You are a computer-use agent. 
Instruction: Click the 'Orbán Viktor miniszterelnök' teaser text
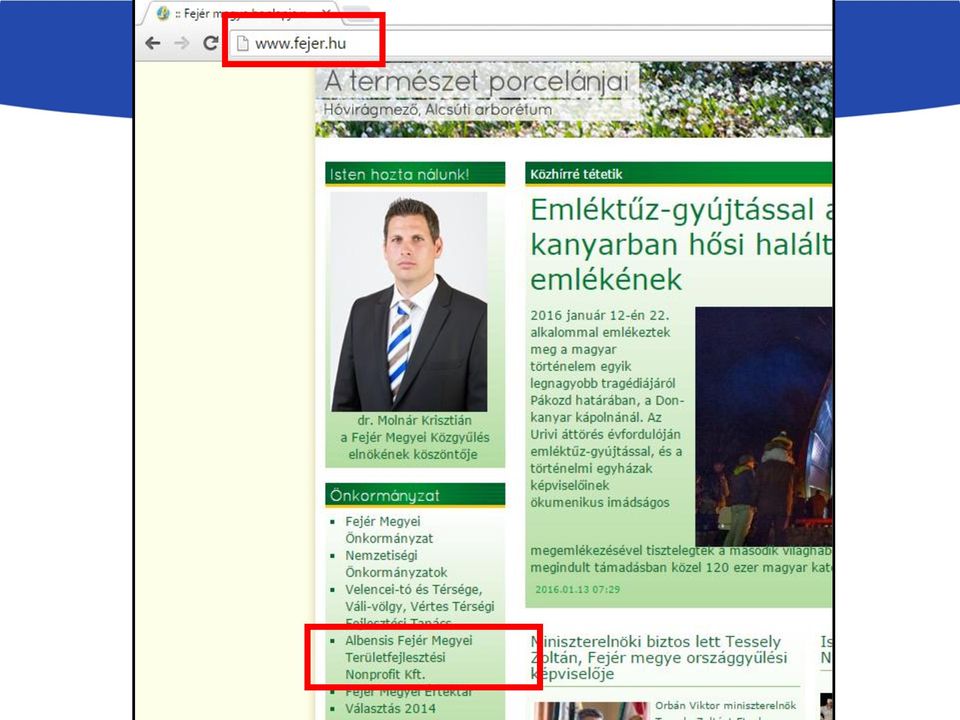pyautogui.click(x=726, y=705)
